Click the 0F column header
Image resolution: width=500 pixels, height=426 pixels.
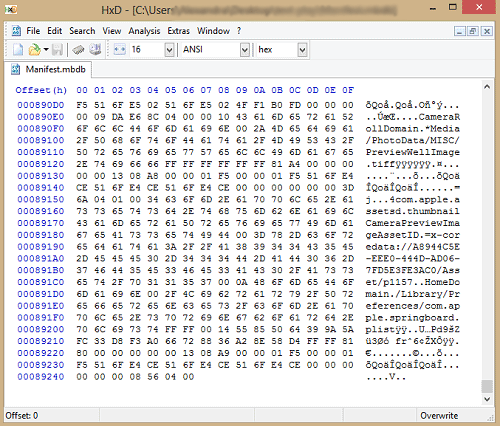(x=348, y=90)
